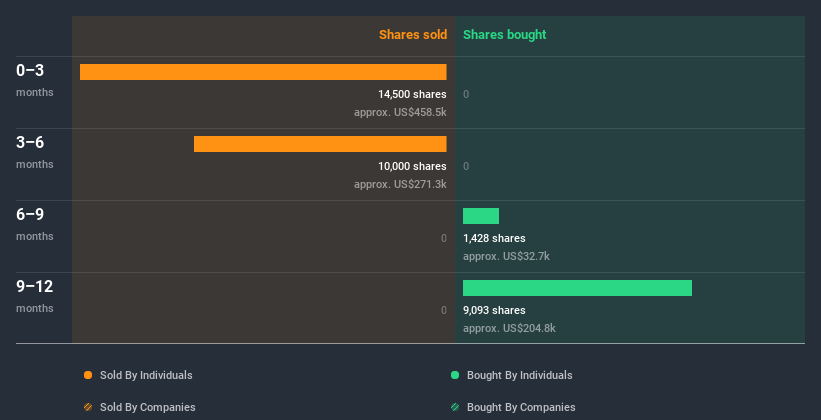Select the 6–9 months green bought bar
Viewport: 821px width, 420px height.
[481, 216]
